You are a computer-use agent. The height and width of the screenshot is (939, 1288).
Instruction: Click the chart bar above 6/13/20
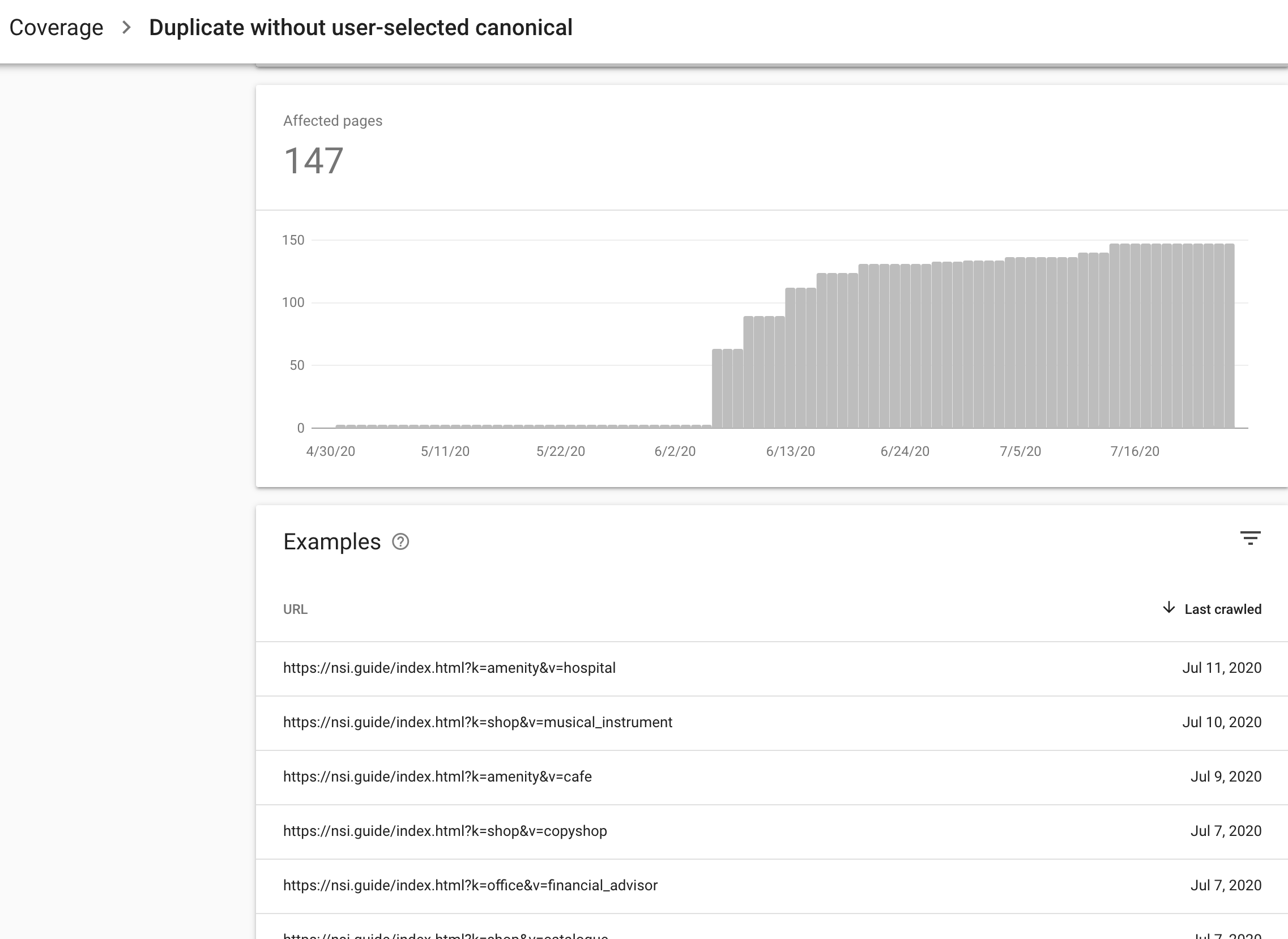pos(790,358)
